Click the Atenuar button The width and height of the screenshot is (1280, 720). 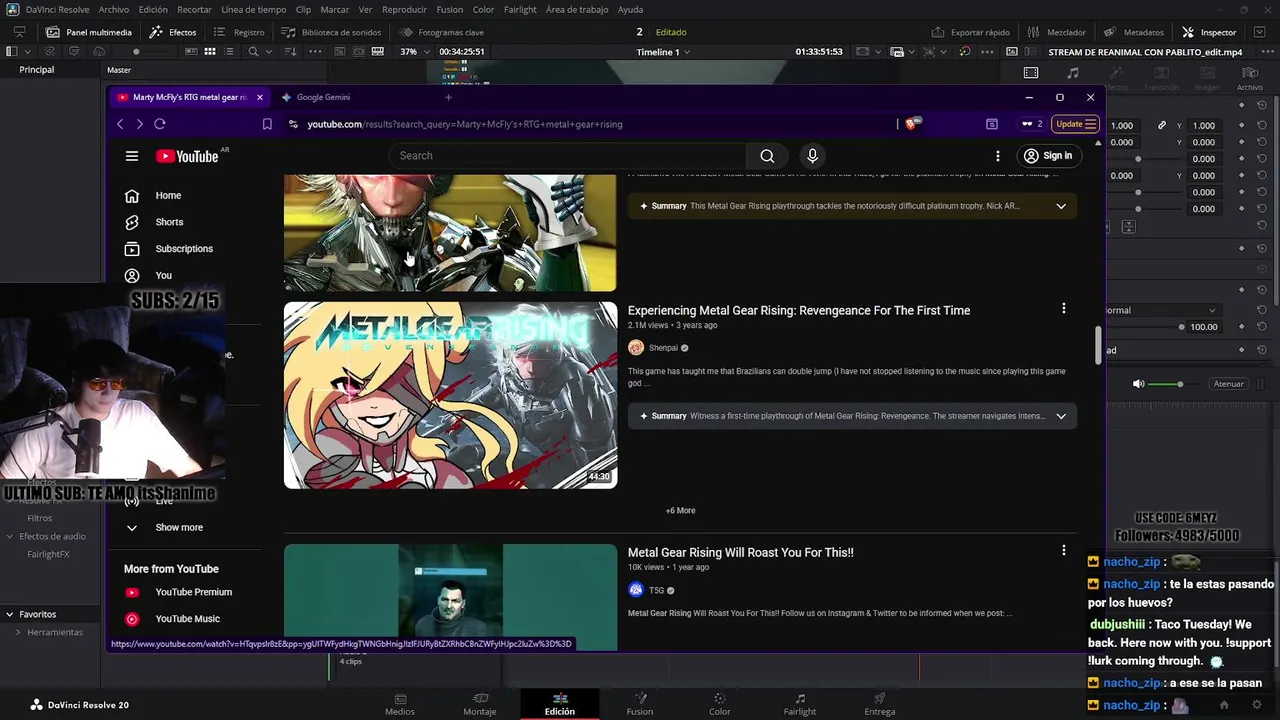pyautogui.click(x=1228, y=384)
